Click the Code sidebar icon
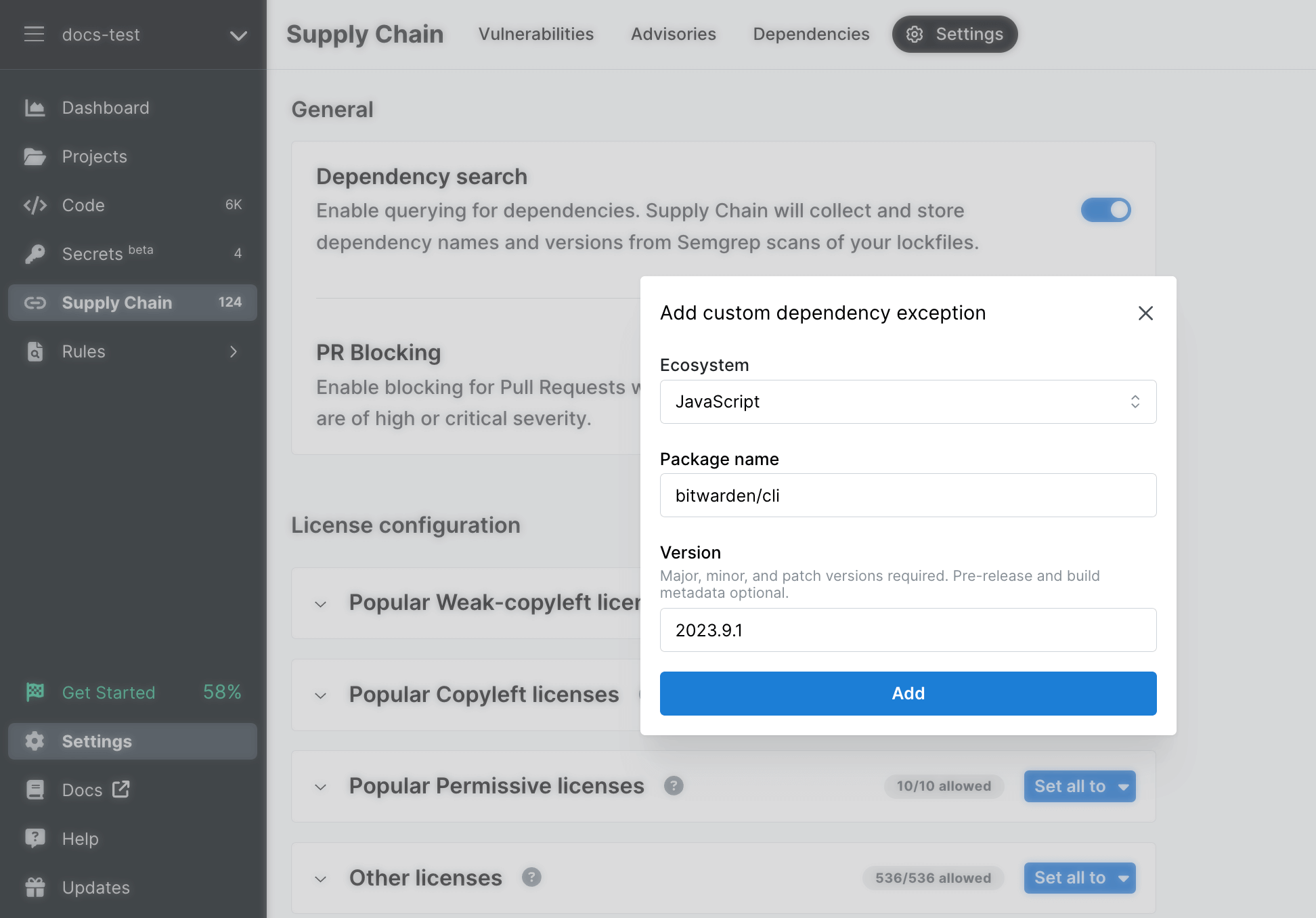The height and width of the screenshot is (918, 1316). (x=36, y=205)
